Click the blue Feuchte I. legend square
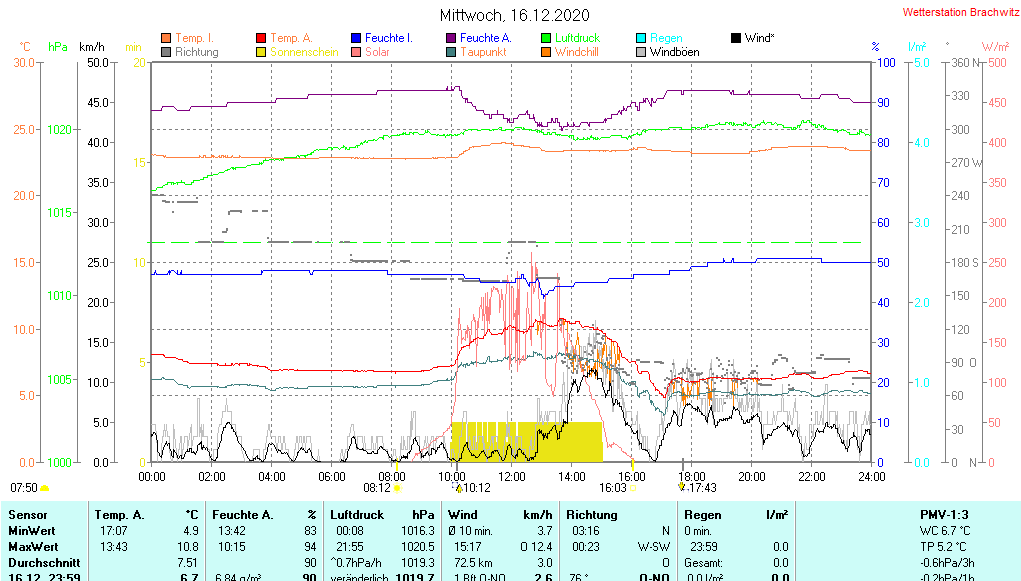1021x581 pixels. [357, 38]
